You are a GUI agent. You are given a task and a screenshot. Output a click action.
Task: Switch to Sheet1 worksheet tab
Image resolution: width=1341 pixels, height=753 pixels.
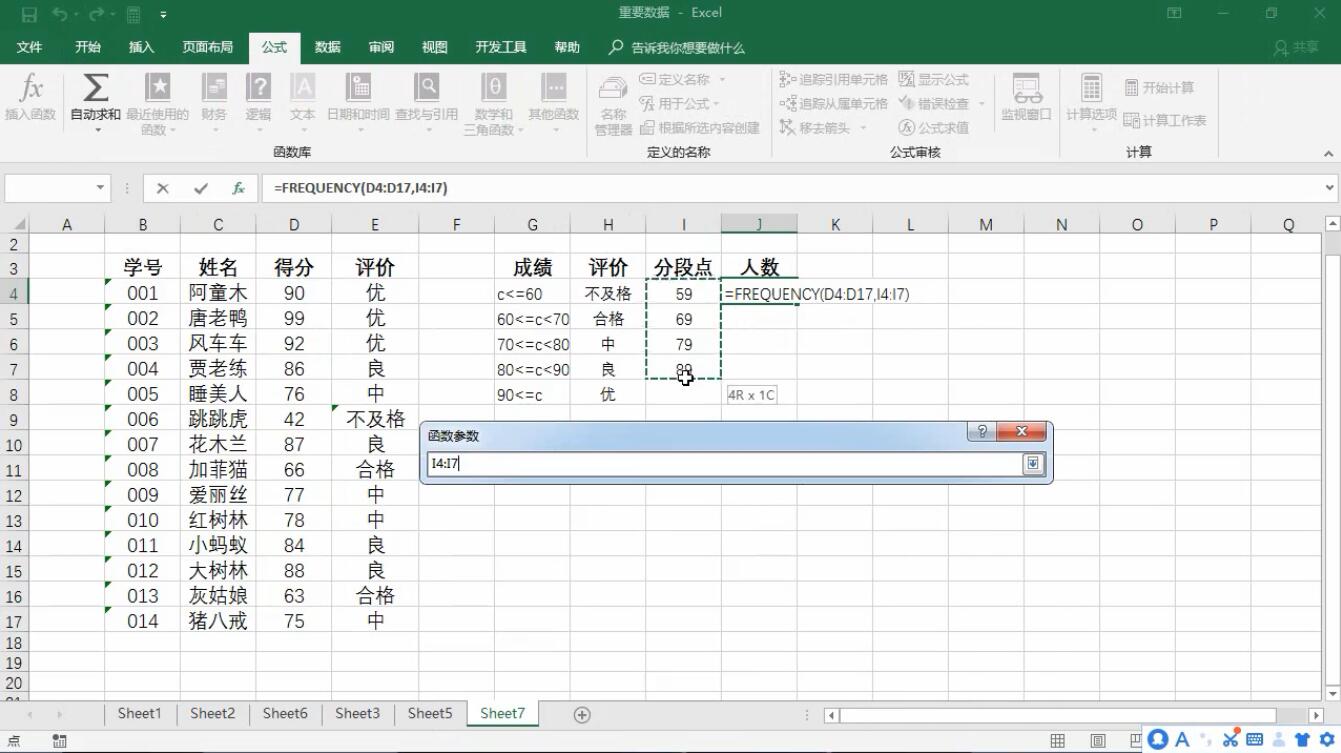click(139, 713)
